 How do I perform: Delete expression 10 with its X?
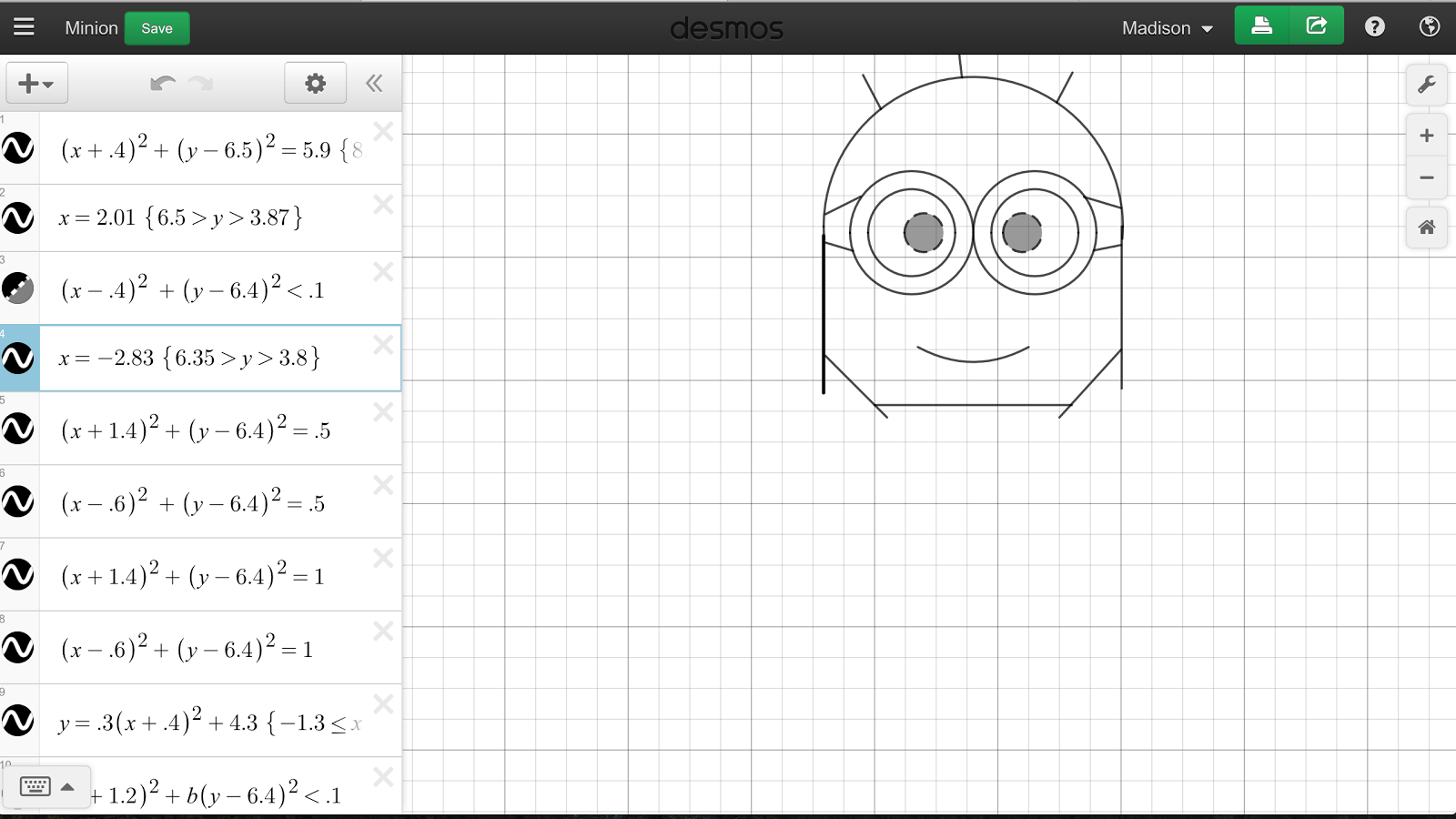[383, 777]
